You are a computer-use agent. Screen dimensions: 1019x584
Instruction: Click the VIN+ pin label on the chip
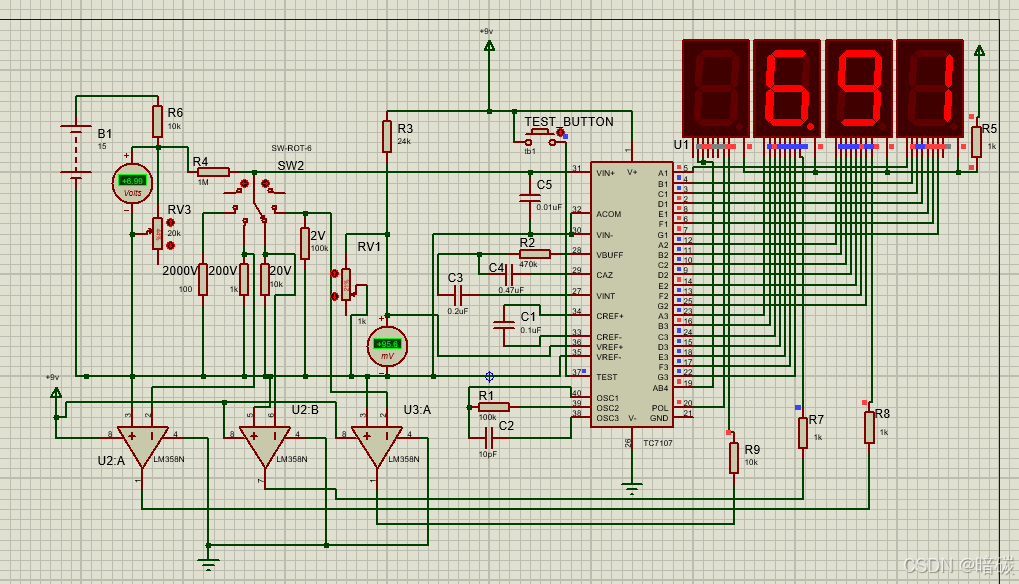[605, 173]
